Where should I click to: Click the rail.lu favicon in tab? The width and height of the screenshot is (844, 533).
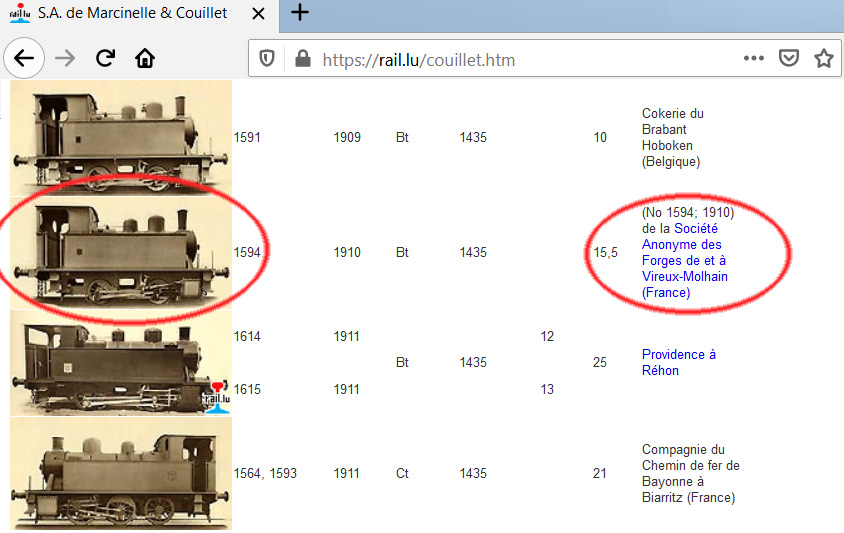pyautogui.click(x=20, y=13)
